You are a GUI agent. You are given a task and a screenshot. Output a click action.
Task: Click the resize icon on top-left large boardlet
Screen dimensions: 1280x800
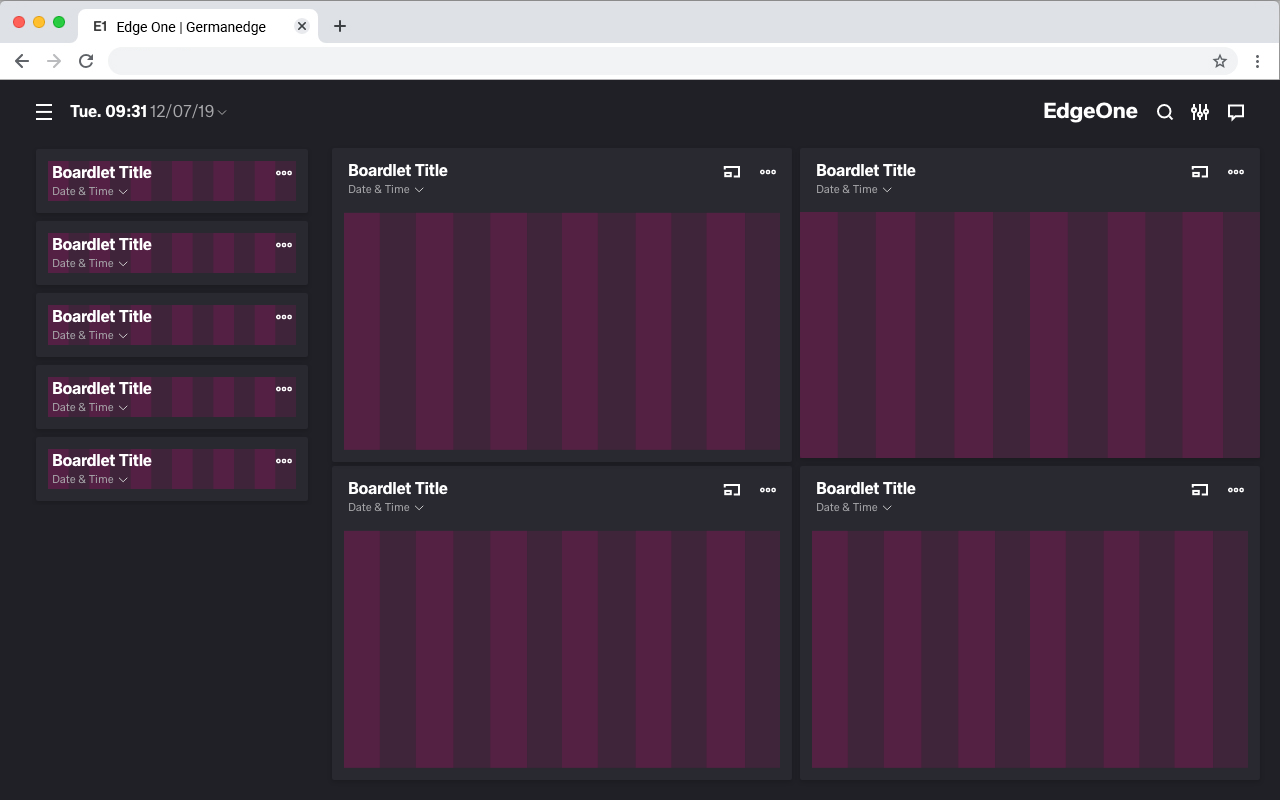(732, 172)
